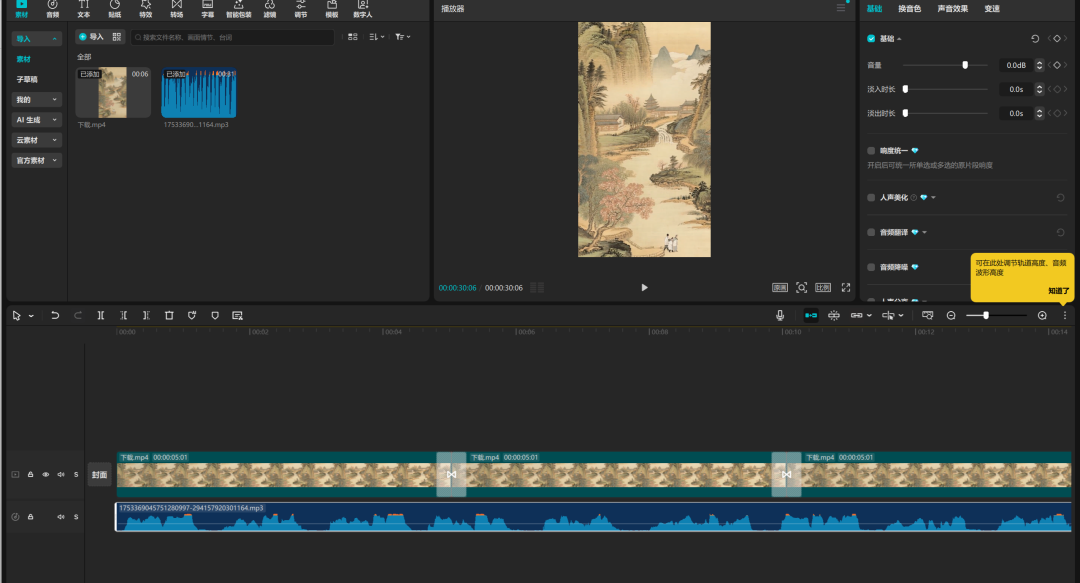Click the 导入 import button with plus
1080x583 pixels.
[x=91, y=37]
